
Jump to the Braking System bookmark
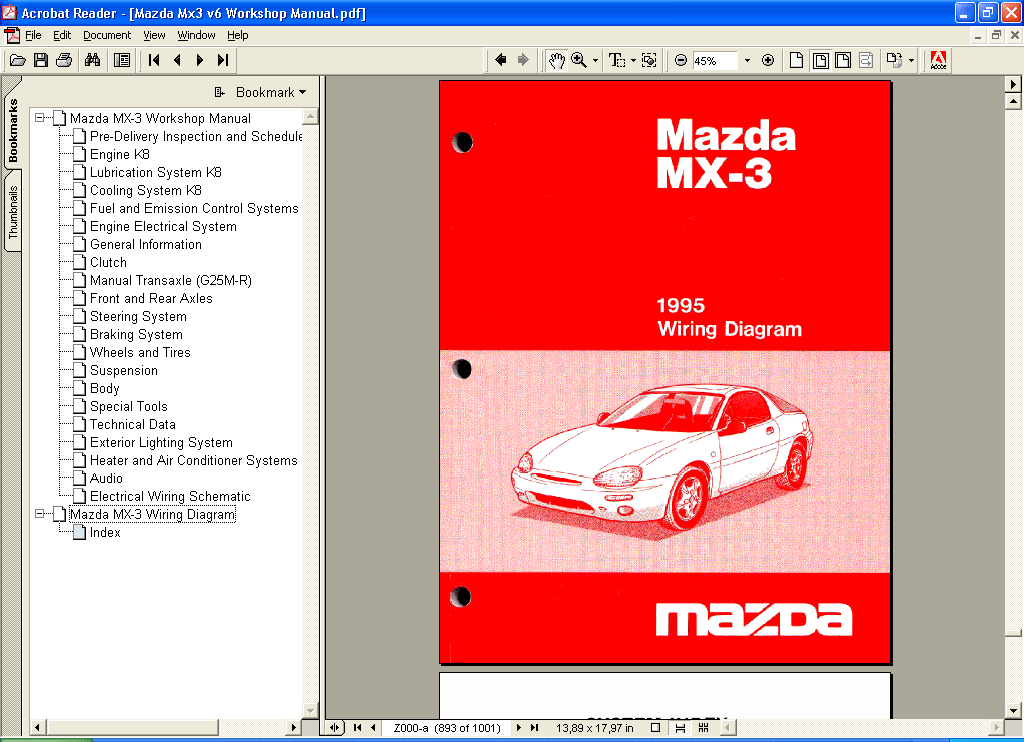click(136, 334)
